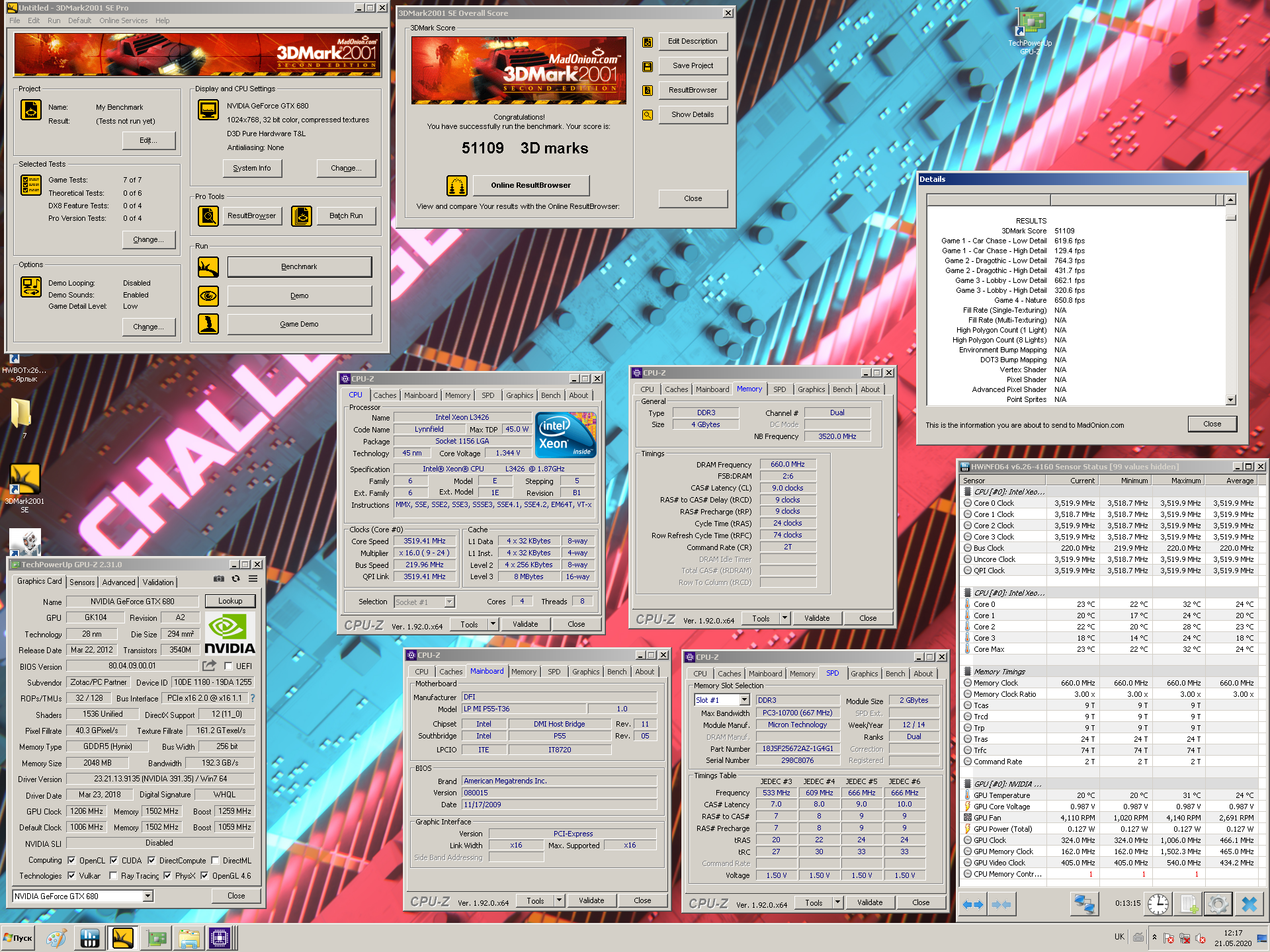Open Caches tab in CPU-Z CPU window

(x=385, y=395)
